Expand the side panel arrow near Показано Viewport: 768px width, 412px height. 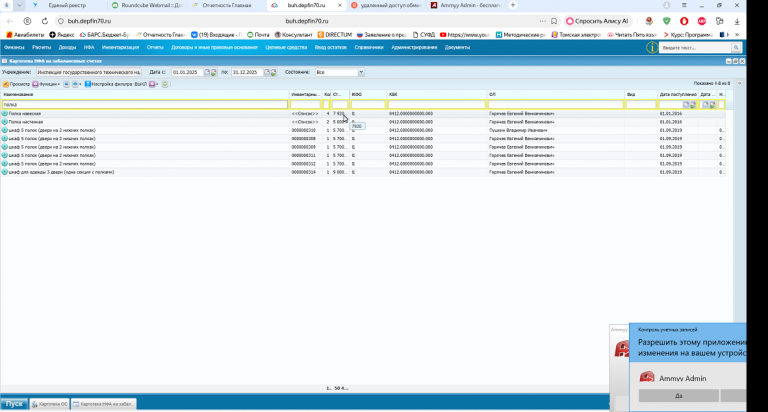(740, 83)
